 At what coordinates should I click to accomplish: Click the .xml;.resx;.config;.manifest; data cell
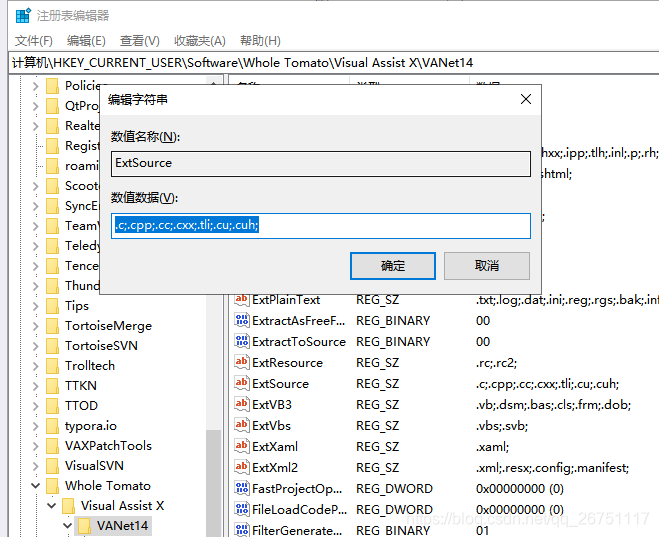click(x=552, y=468)
